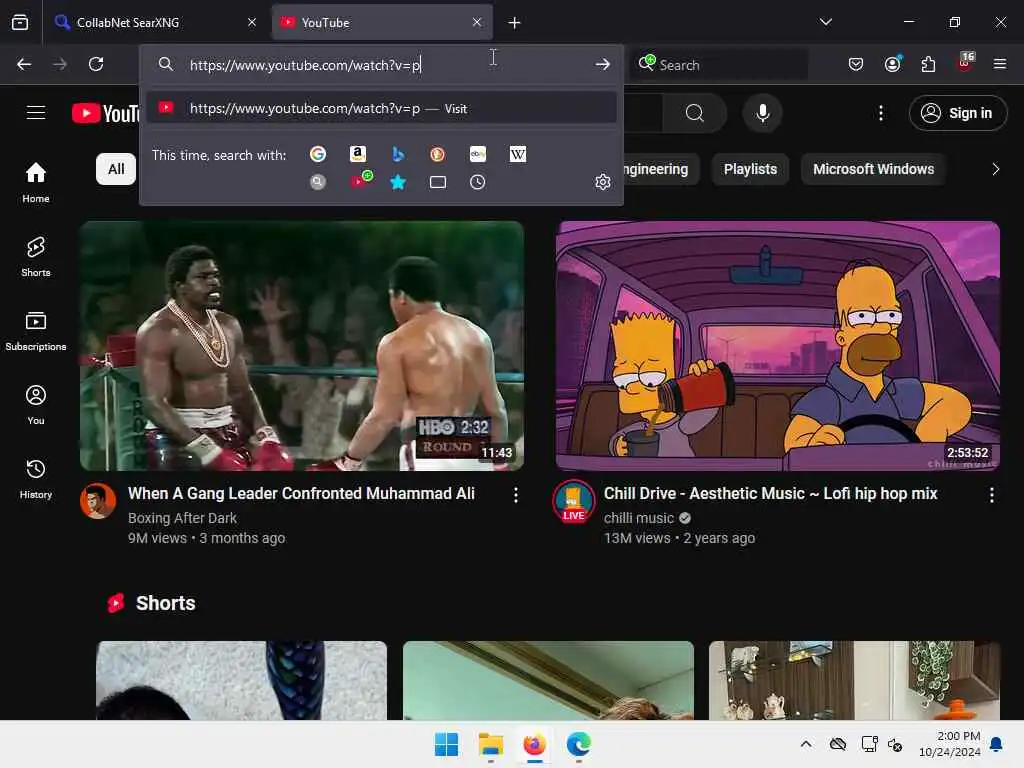Open the Simpsons Chill Drive thumbnail

coord(778,346)
